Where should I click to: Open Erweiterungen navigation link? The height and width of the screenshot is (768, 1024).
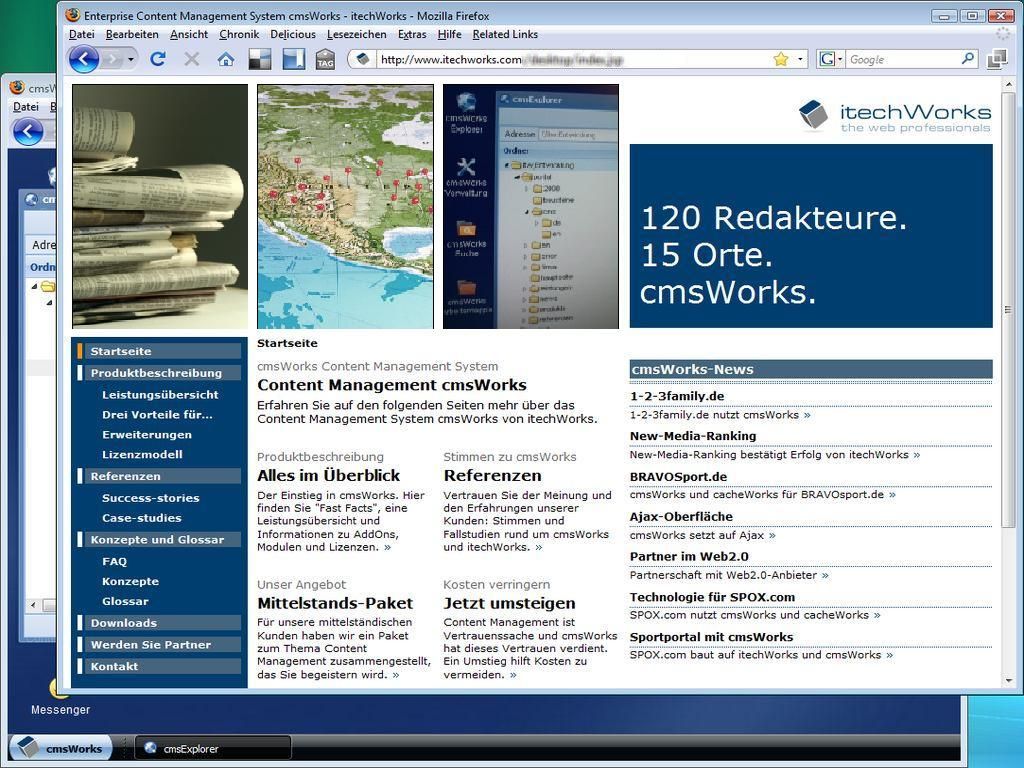(147, 434)
